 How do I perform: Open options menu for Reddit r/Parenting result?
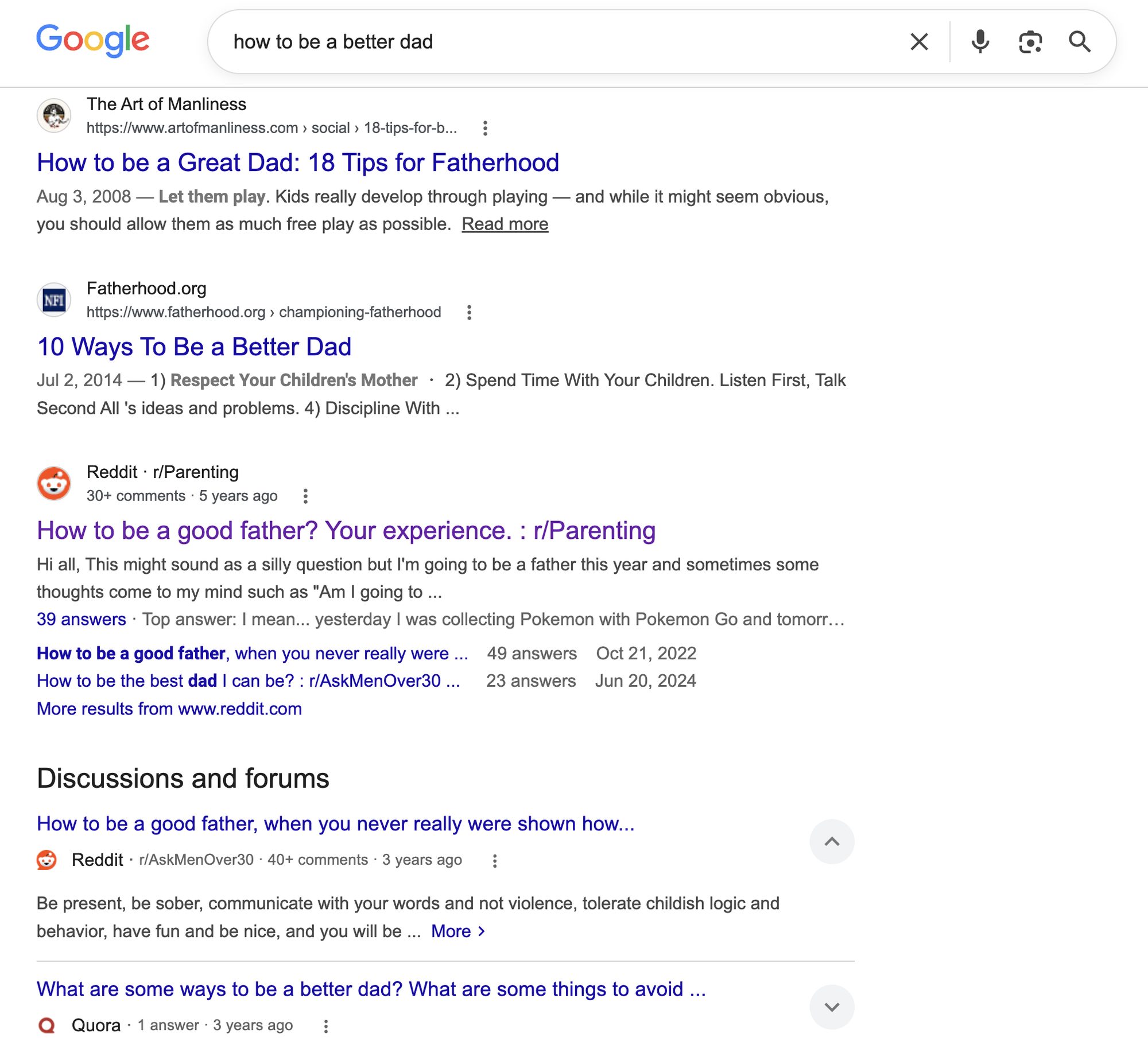click(305, 496)
